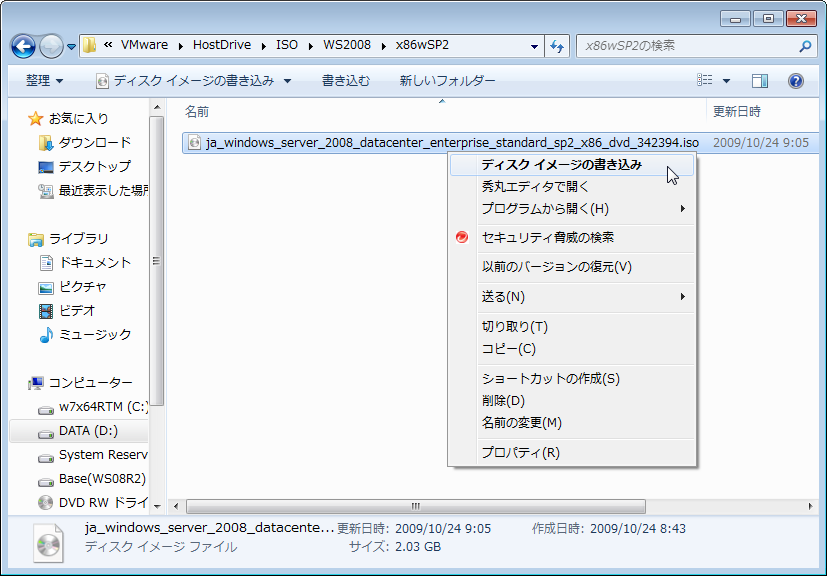The width and height of the screenshot is (827, 576).
Task: Choose 秀丸エディタで開く from context menu
Action: click(x=572, y=187)
